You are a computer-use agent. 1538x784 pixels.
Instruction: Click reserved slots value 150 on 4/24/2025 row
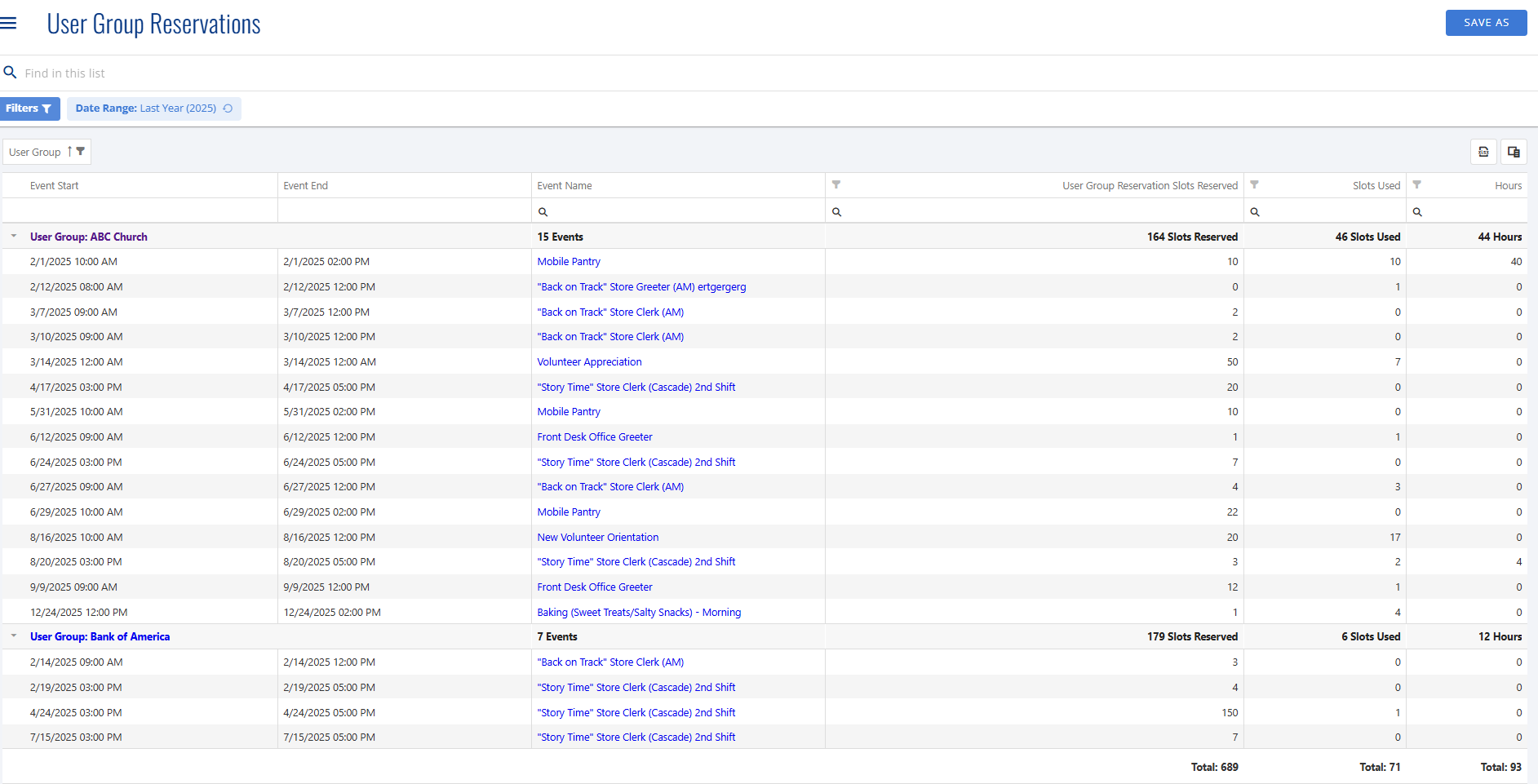1230,713
